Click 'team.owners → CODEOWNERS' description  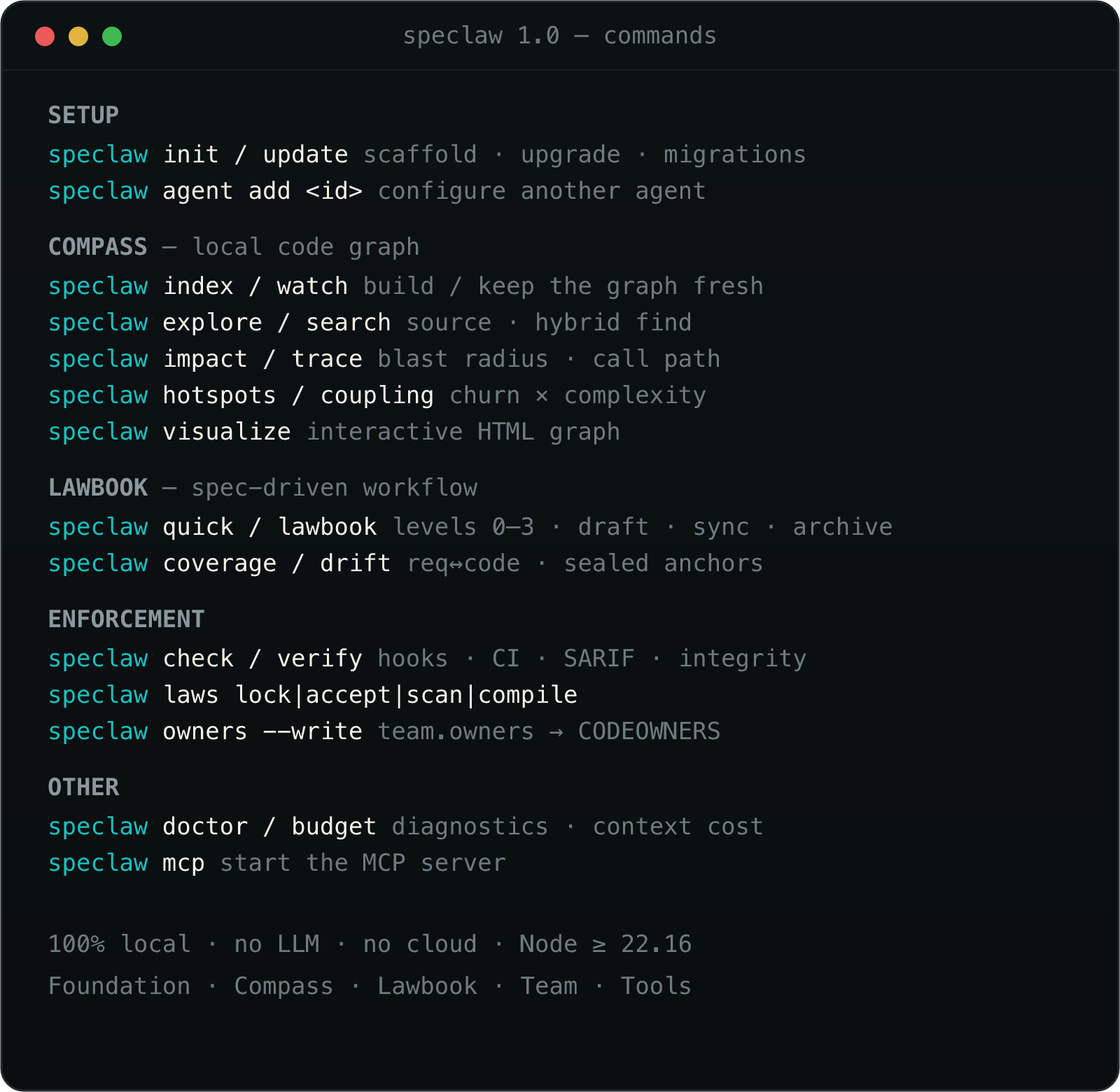point(549,731)
